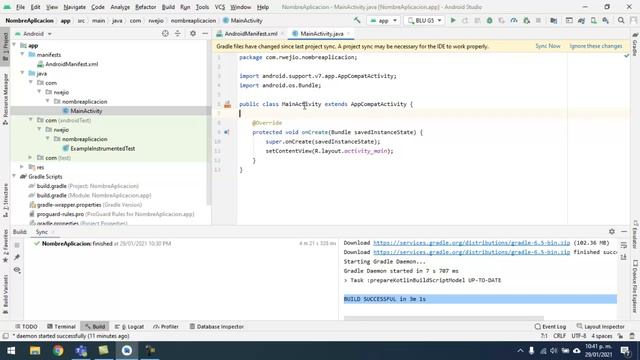Image resolution: width=640 pixels, height=360 pixels.
Task: Collapse the Gradle Scripts node
Action: (14, 176)
